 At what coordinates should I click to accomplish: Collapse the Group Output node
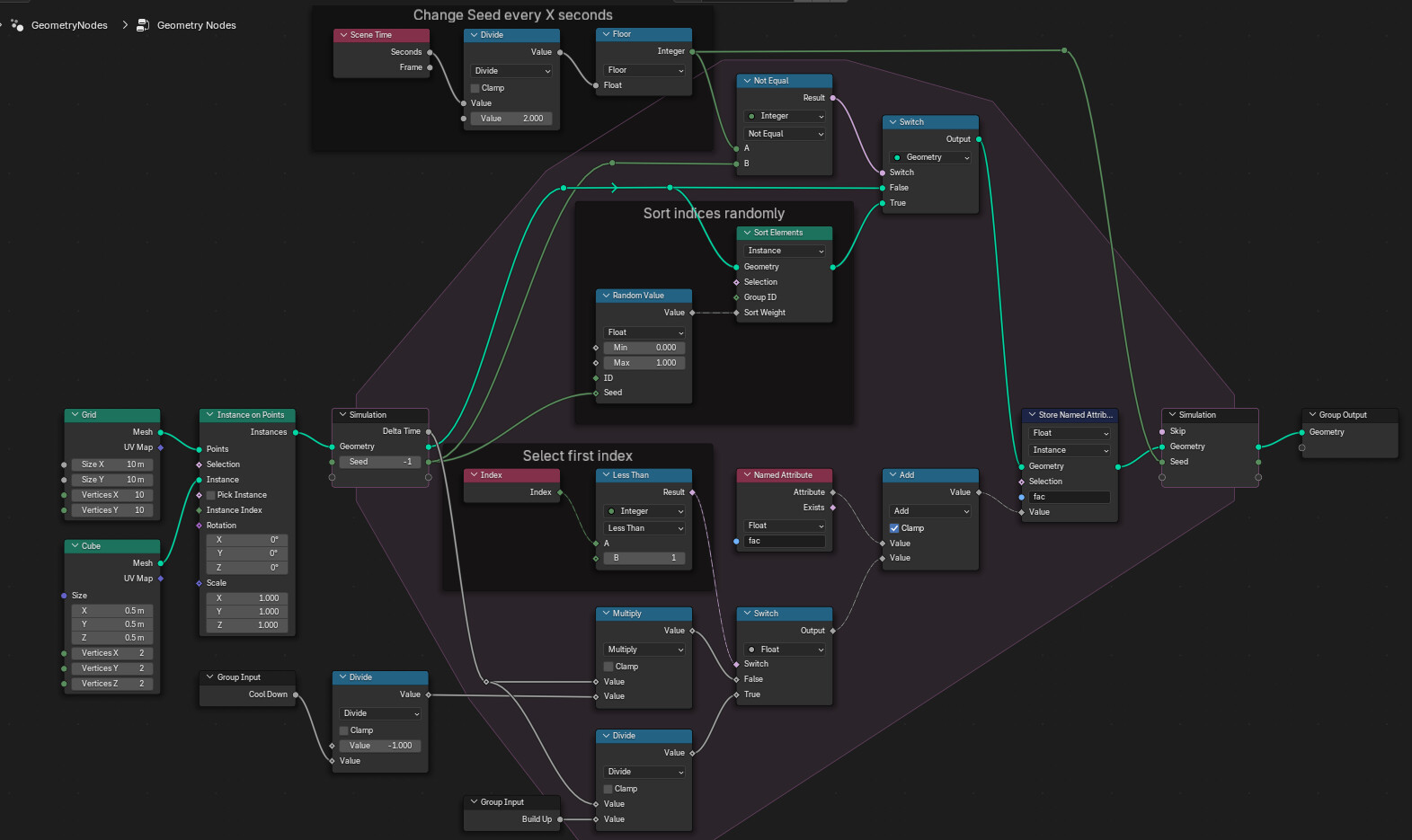coord(1312,415)
